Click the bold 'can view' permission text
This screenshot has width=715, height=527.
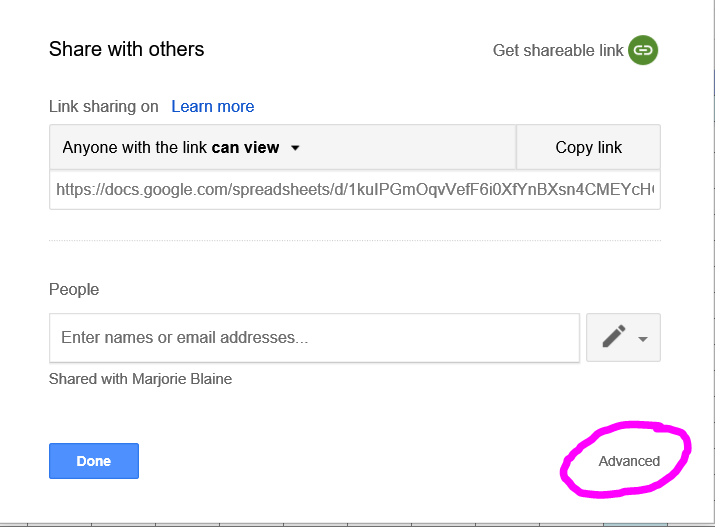tap(245, 148)
